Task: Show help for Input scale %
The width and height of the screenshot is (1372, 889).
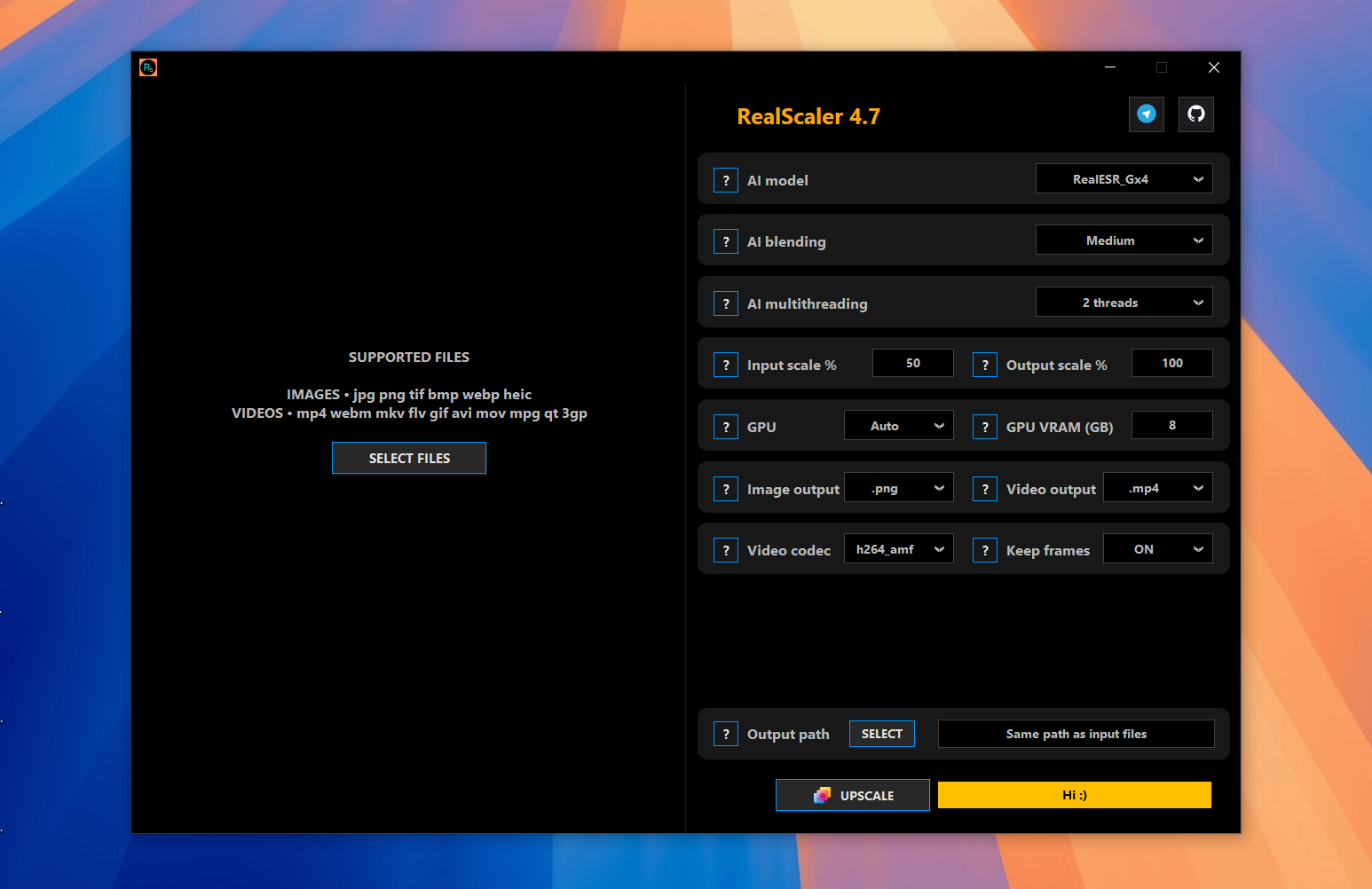Action: (x=726, y=365)
